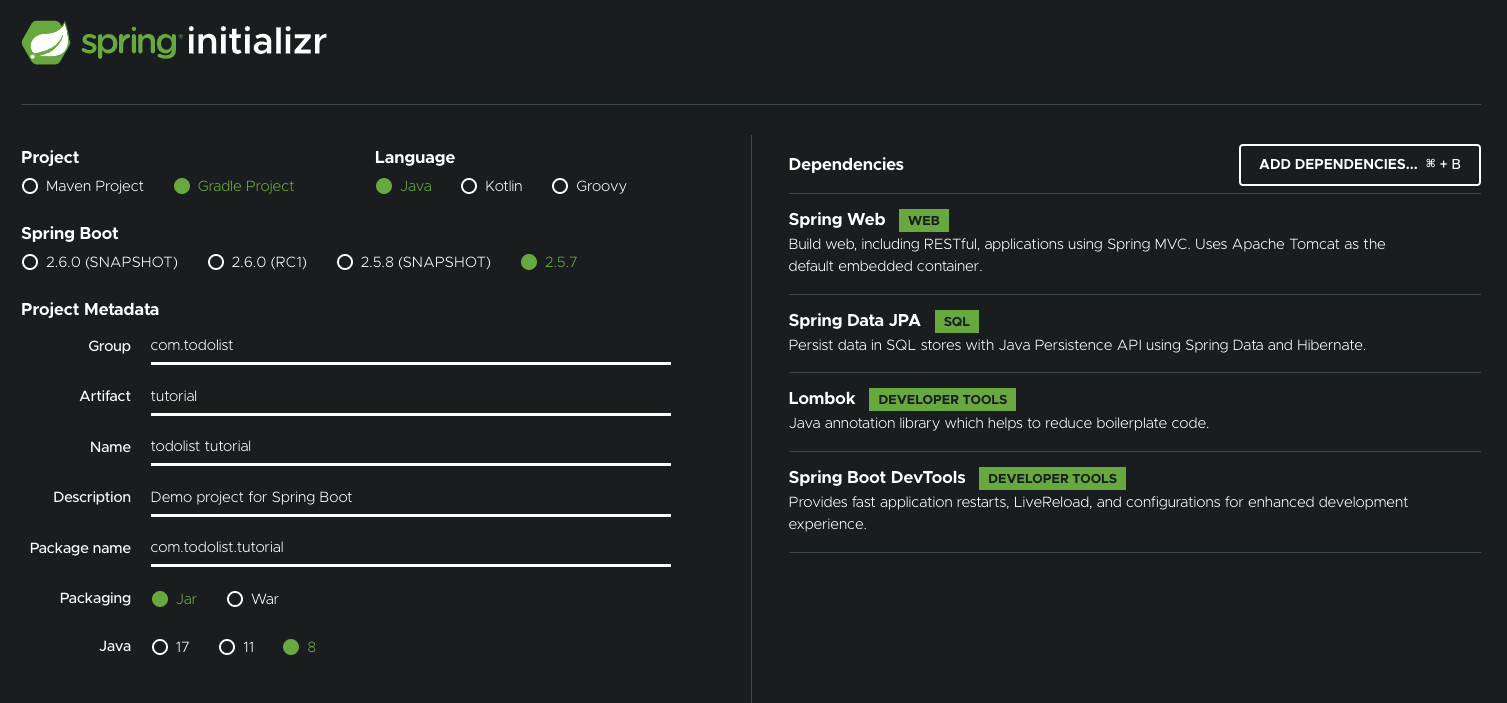Select Spring Boot 2.6.0 (SNAPSHOT)
This screenshot has width=1507, height=703.
click(30, 262)
